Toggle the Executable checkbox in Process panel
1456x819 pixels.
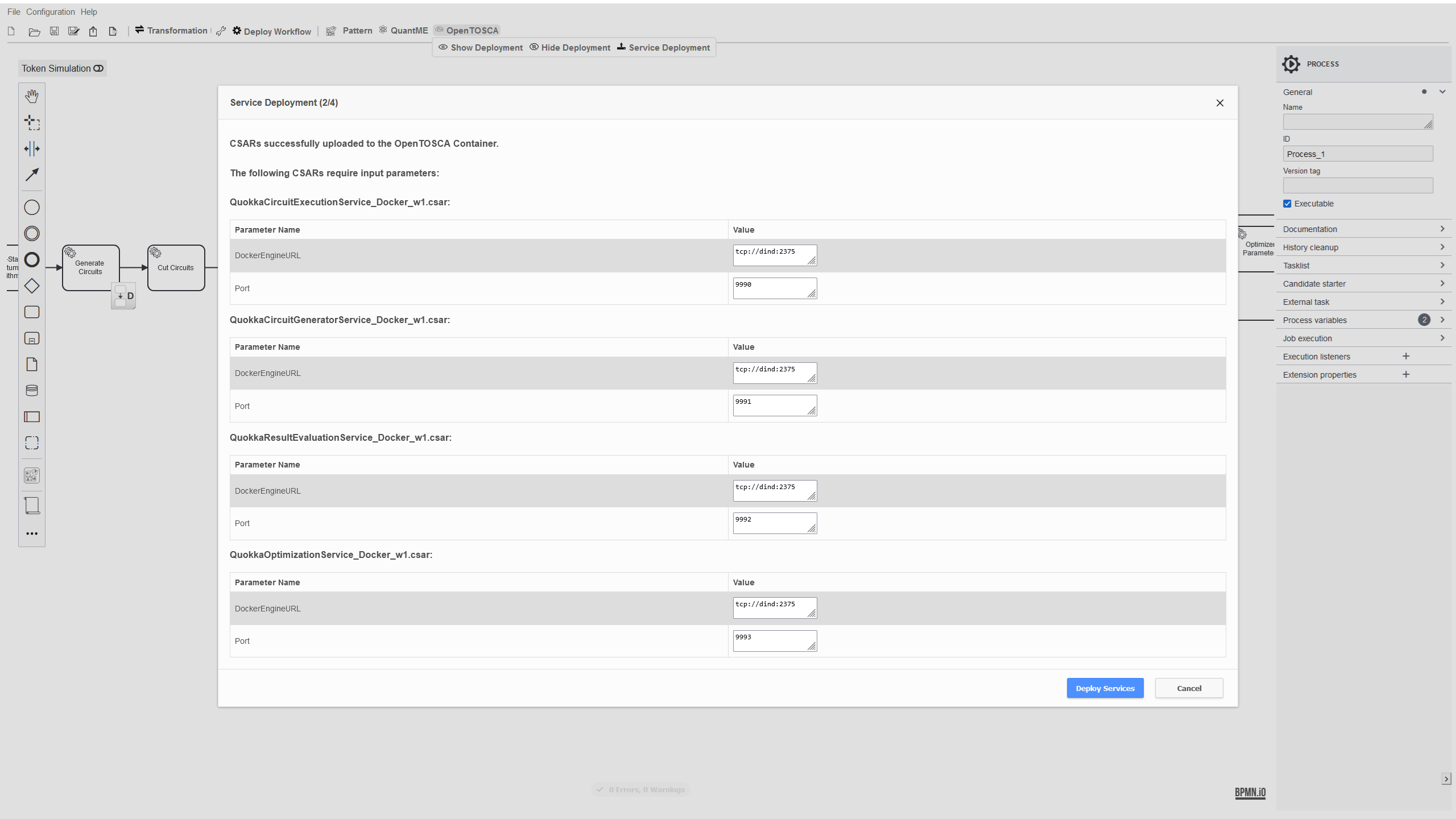[x=1287, y=203]
